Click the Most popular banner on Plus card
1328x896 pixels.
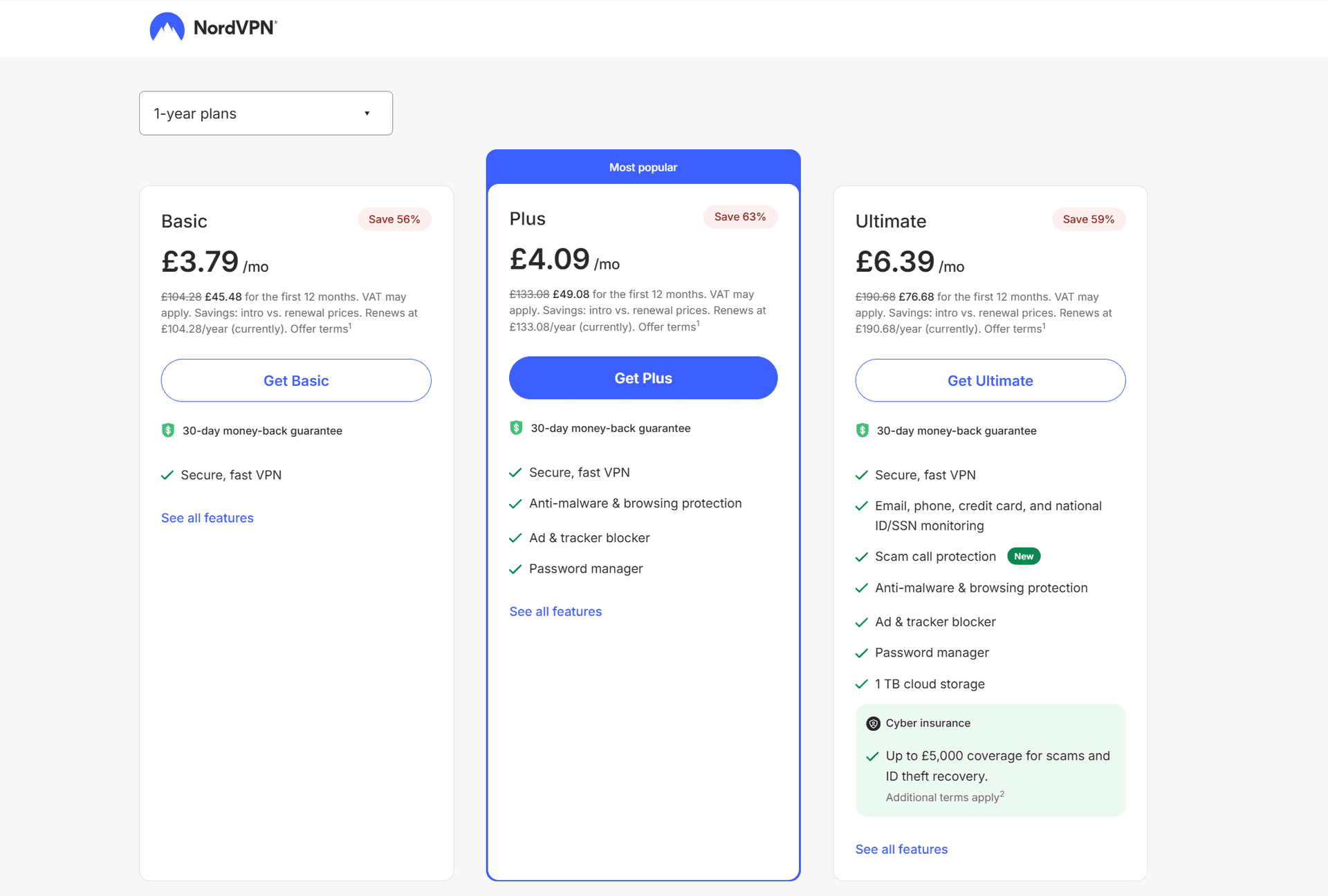[643, 167]
